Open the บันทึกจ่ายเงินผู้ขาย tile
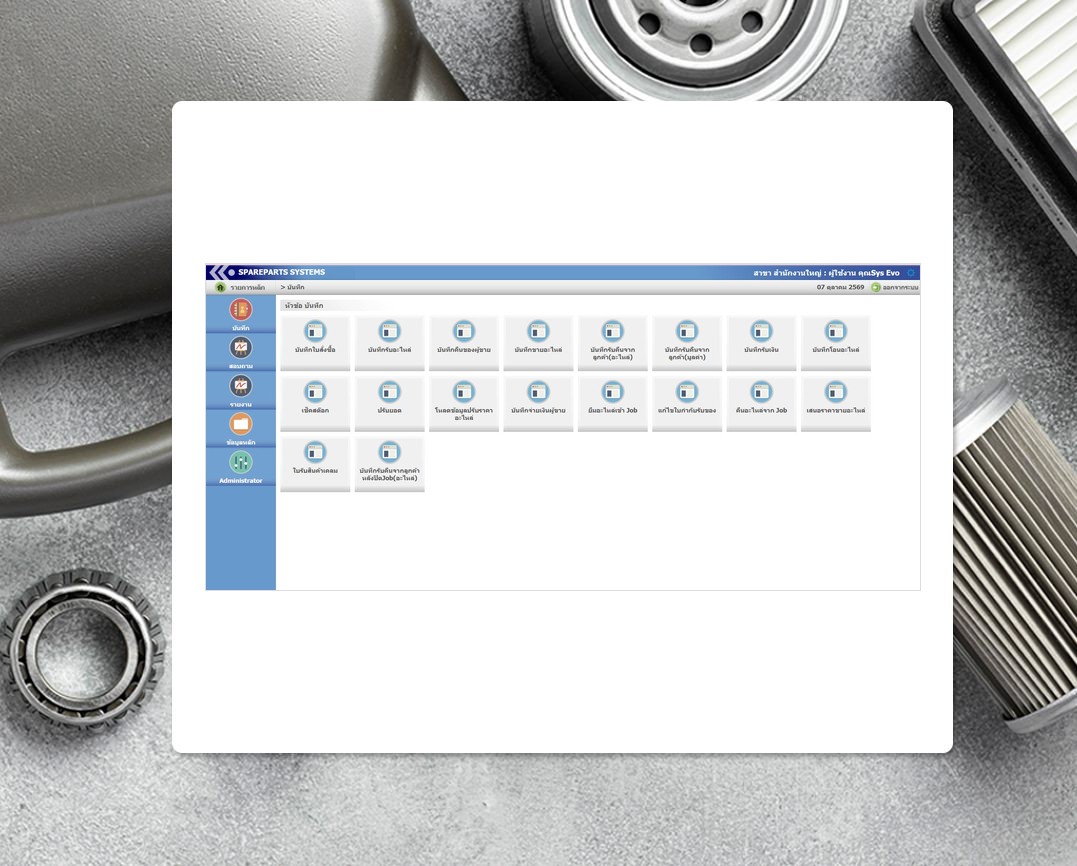Viewport: 1077px width, 866px height. (538, 404)
